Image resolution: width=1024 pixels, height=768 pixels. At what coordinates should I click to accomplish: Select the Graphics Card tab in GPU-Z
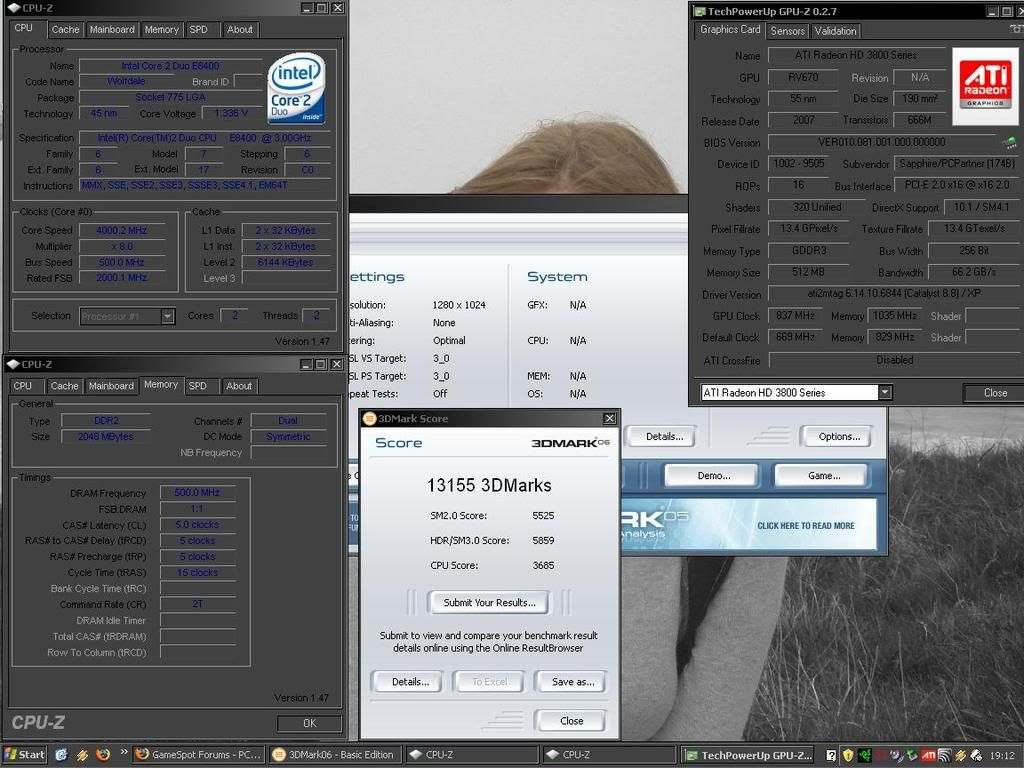click(x=730, y=29)
